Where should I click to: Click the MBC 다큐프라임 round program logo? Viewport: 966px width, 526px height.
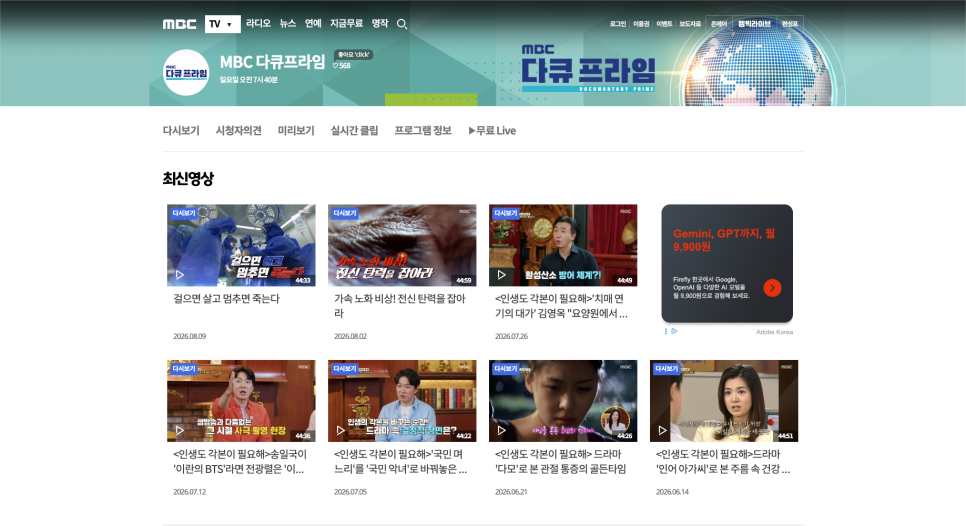(x=186, y=73)
